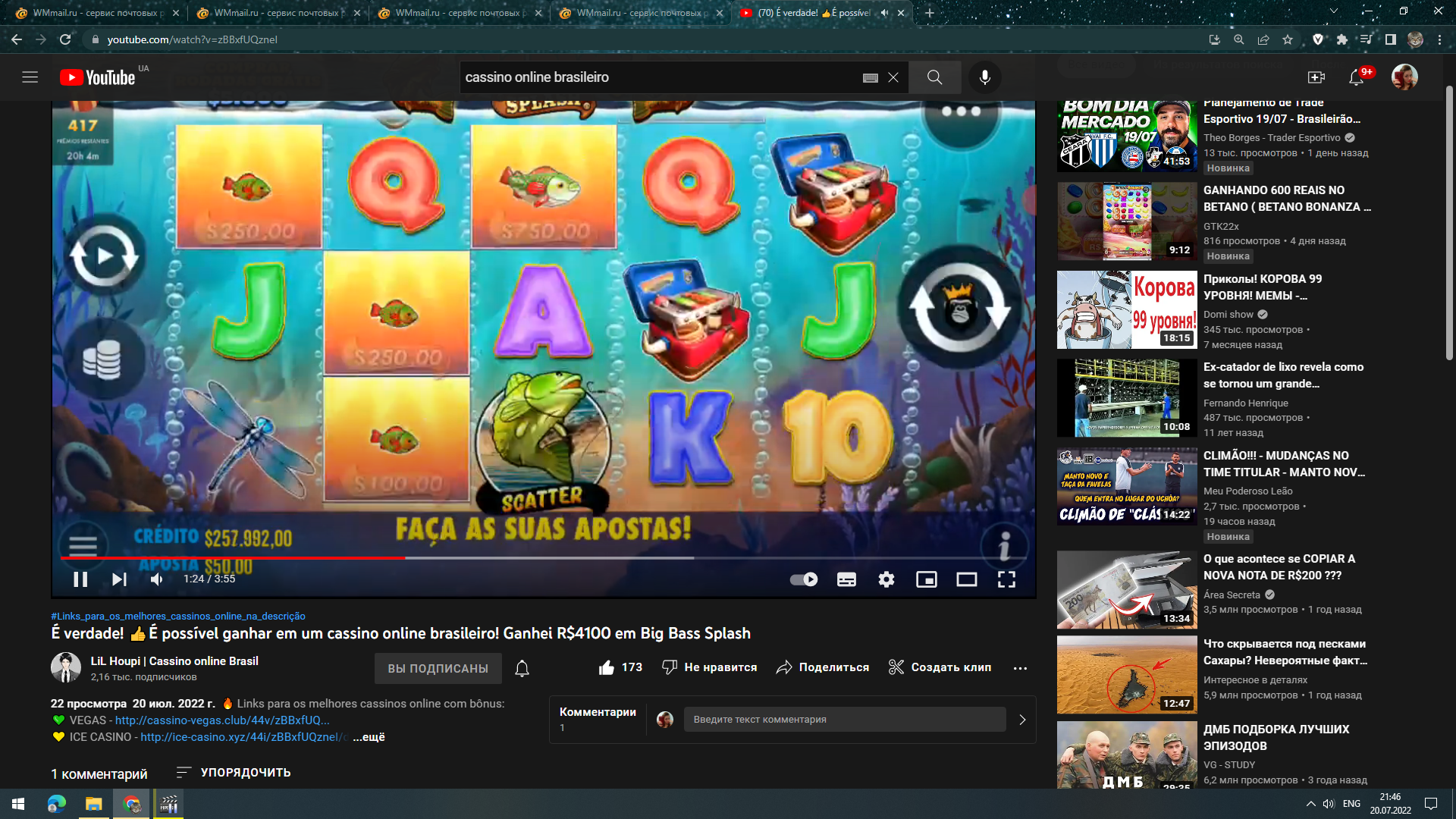Toggle autoplay switch in player

(804, 579)
